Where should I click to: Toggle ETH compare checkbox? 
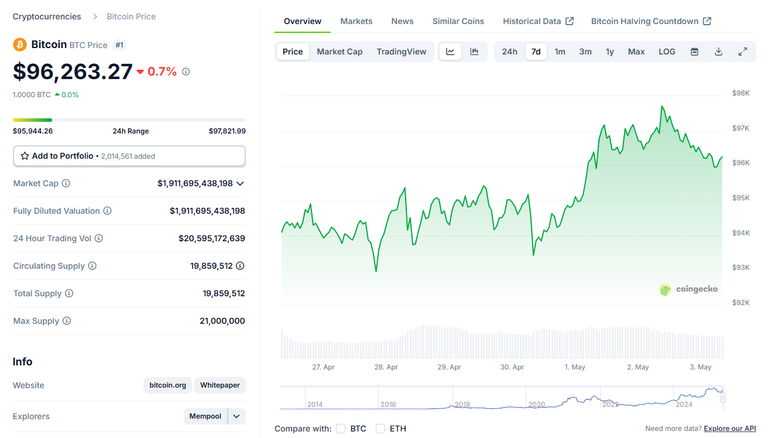(381, 429)
